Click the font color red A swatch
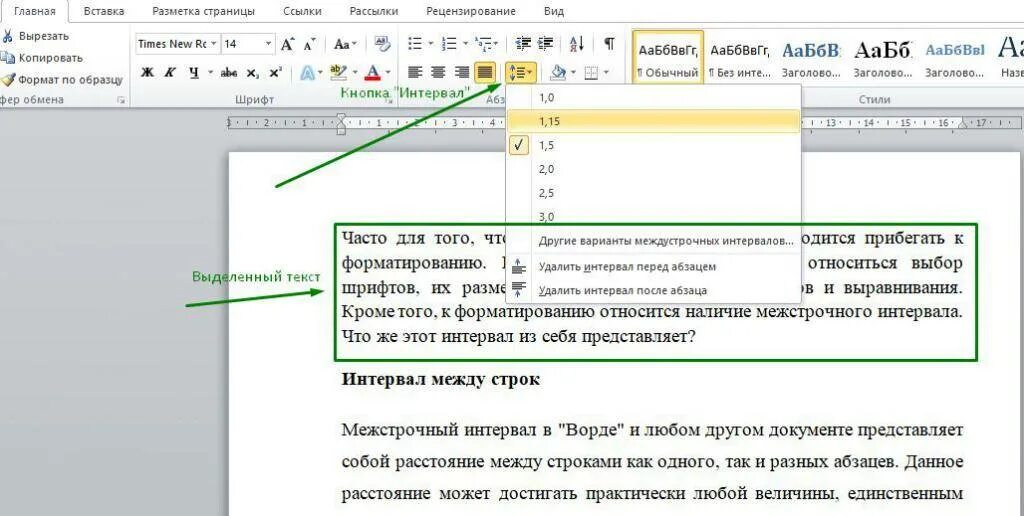The height and width of the screenshot is (516, 1024). coord(373,73)
